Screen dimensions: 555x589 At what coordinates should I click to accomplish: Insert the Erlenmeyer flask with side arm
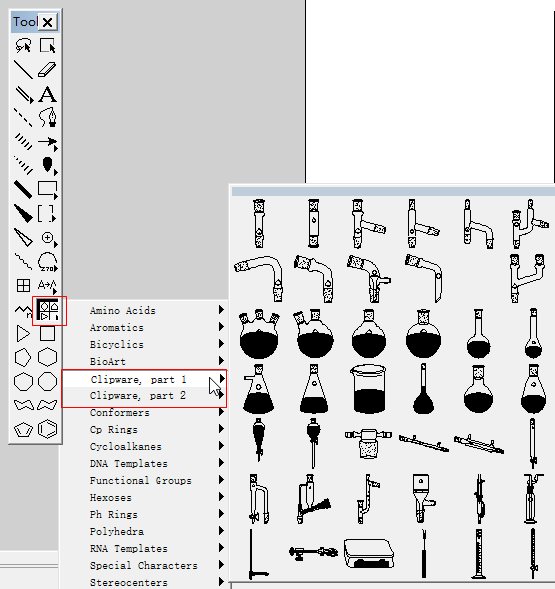pos(259,389)
